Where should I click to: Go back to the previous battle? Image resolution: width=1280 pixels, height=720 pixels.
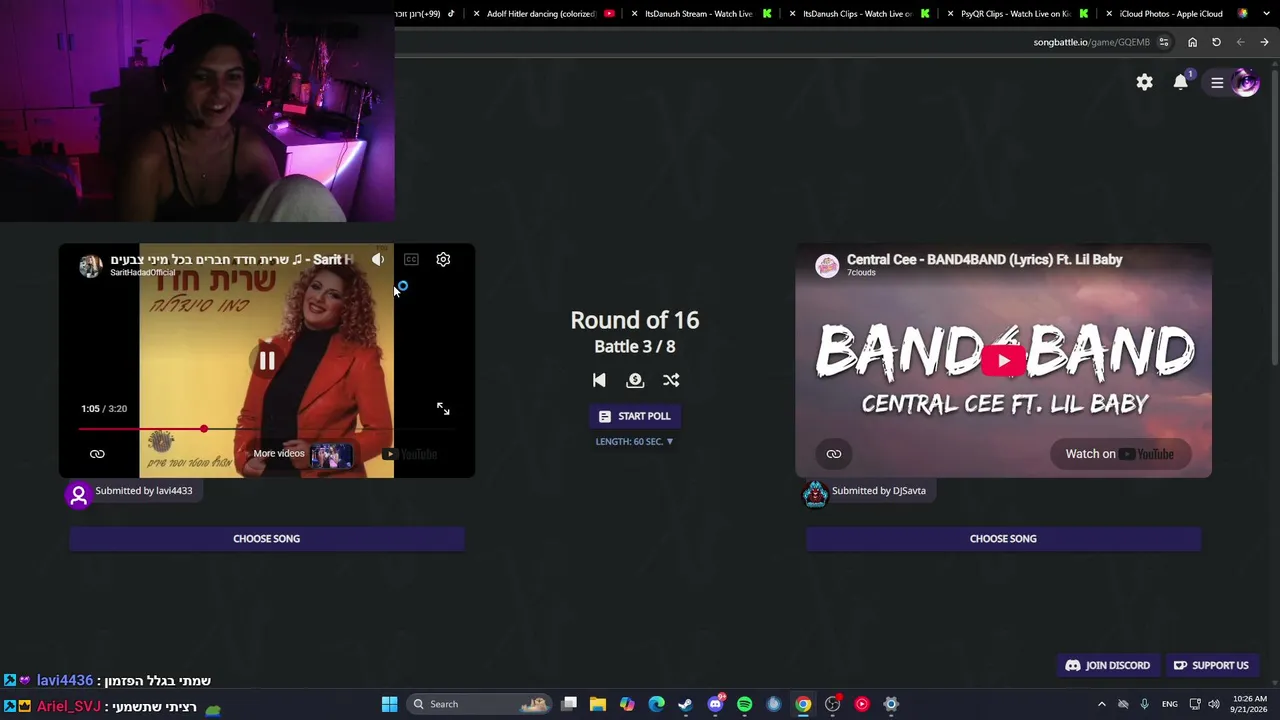(599, 380)
